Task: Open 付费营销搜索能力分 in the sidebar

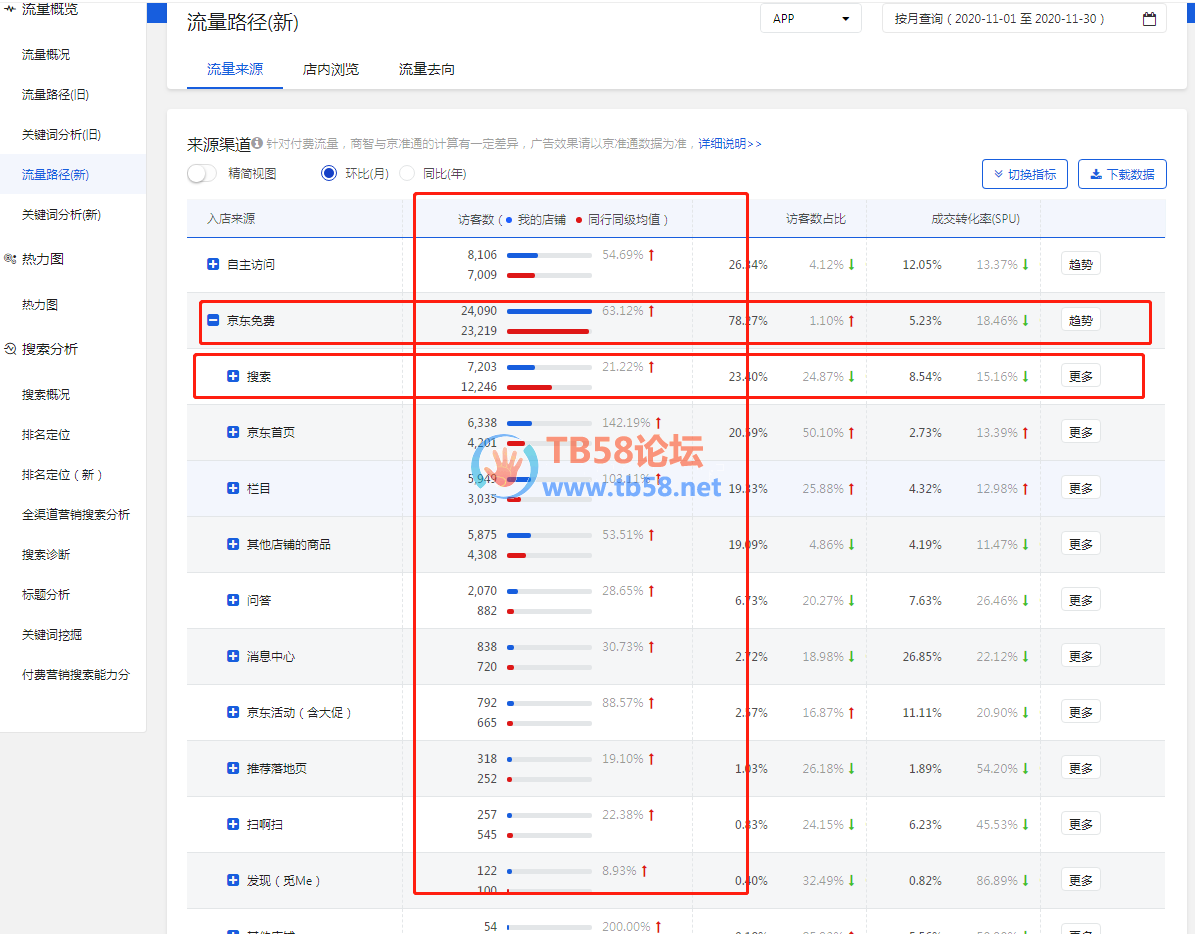Action: (x=75, y=674)
